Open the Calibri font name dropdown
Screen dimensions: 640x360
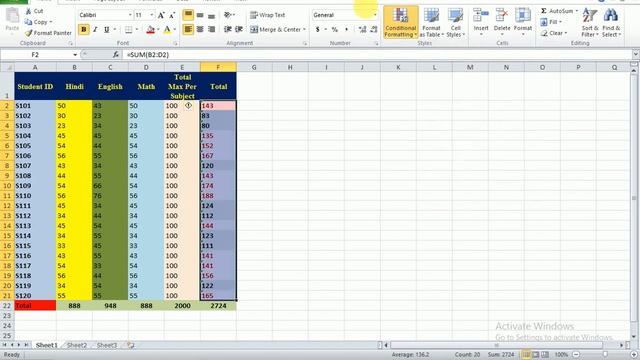(x=130, y=15)
